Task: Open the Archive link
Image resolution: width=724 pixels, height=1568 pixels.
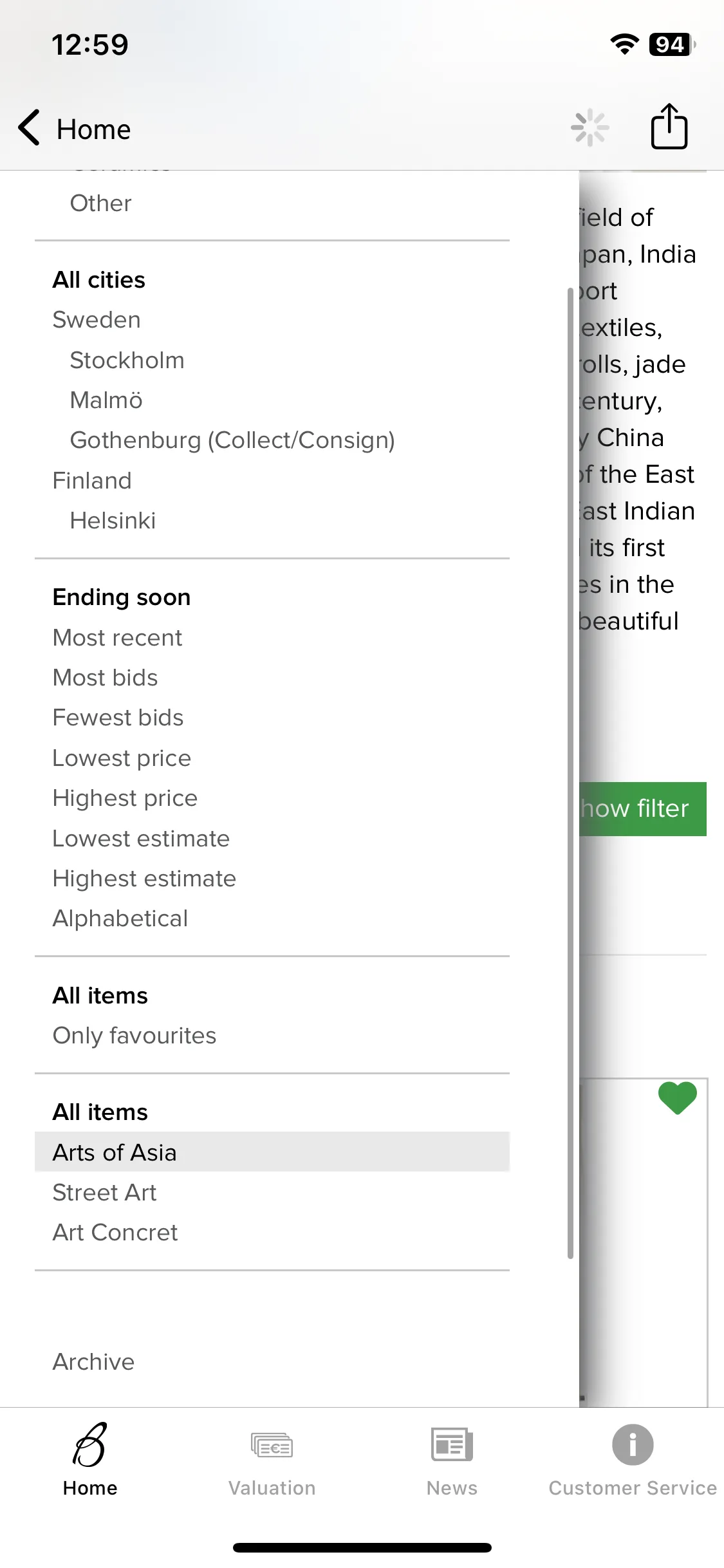Action: (x=93, y=1362)
